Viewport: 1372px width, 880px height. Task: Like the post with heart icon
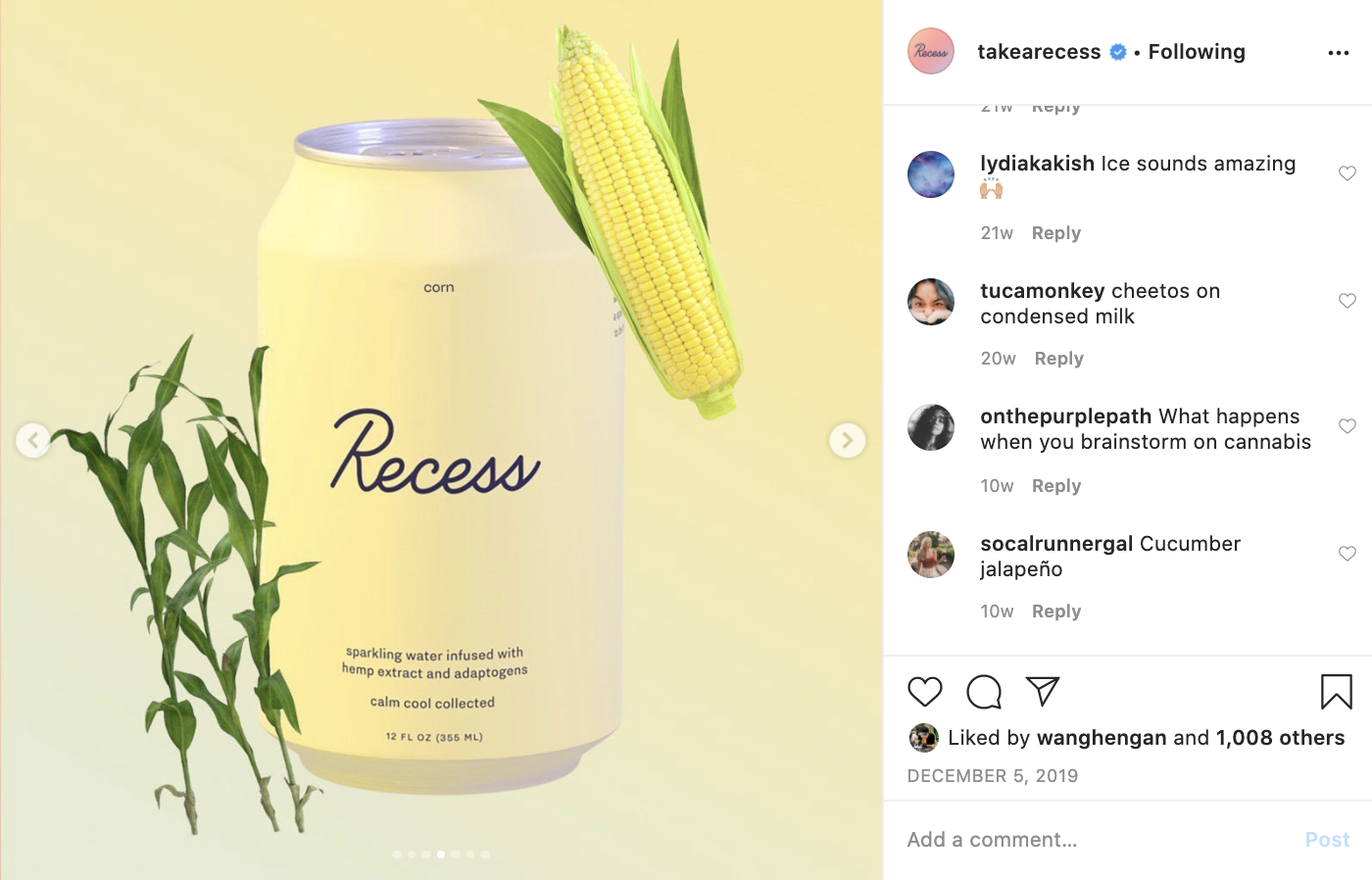click(x=924, y=692)
